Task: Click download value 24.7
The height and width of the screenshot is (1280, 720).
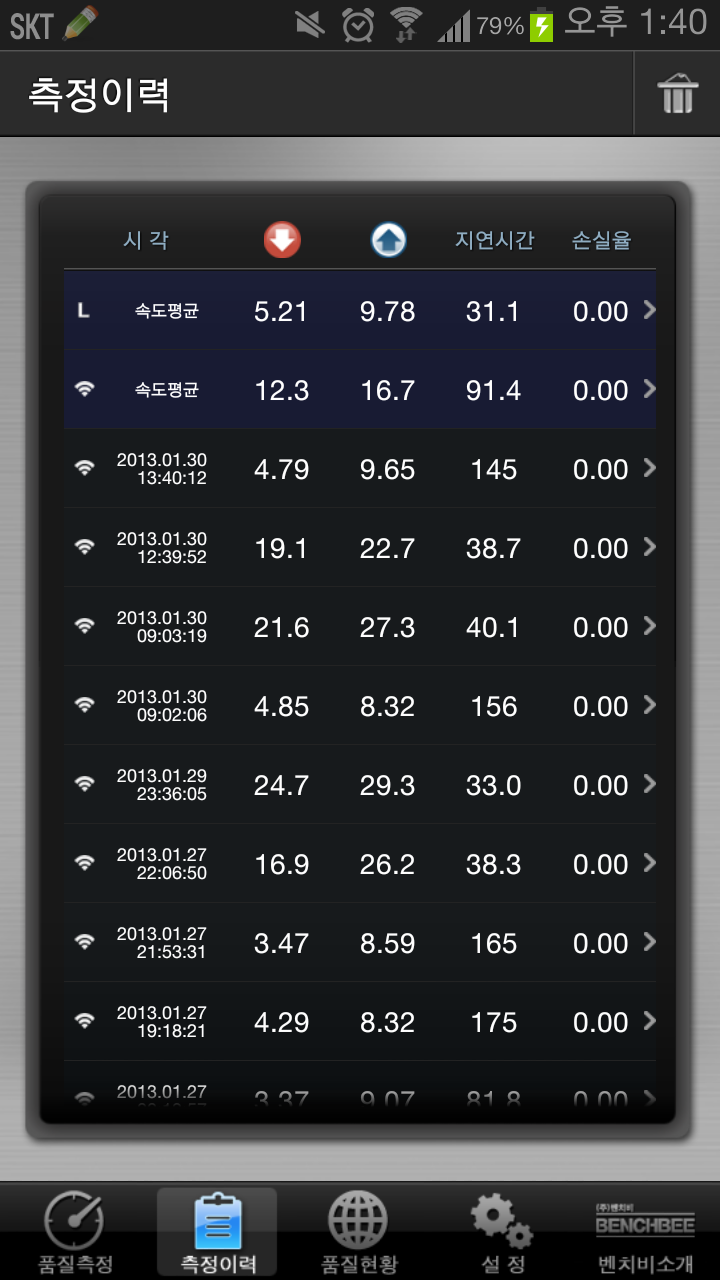Action: click(281, 786)
